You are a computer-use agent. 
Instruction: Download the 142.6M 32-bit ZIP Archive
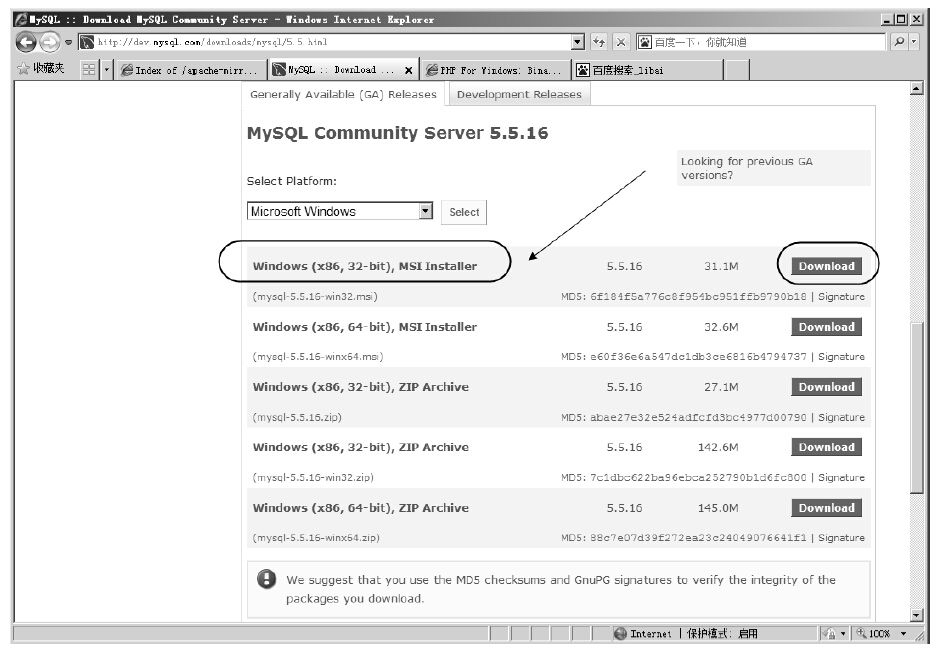[826, 447]
